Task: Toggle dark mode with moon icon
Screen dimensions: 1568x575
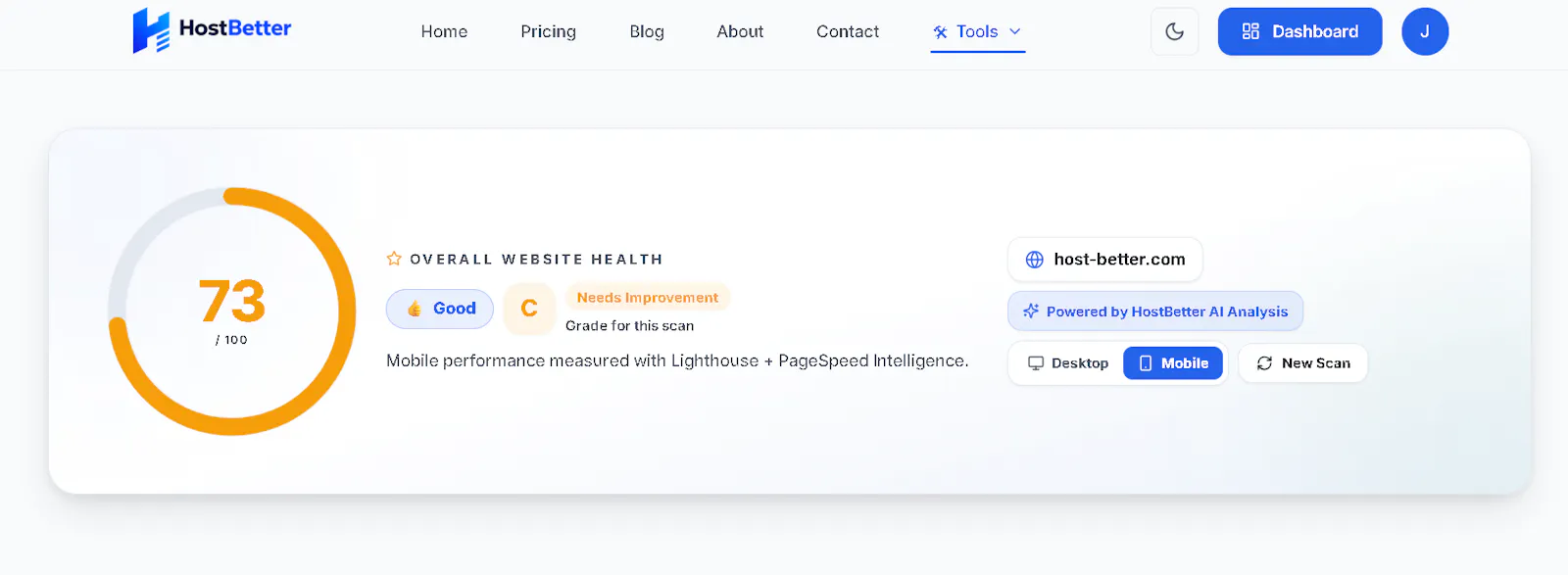Action: click(x=1174, y=31)
